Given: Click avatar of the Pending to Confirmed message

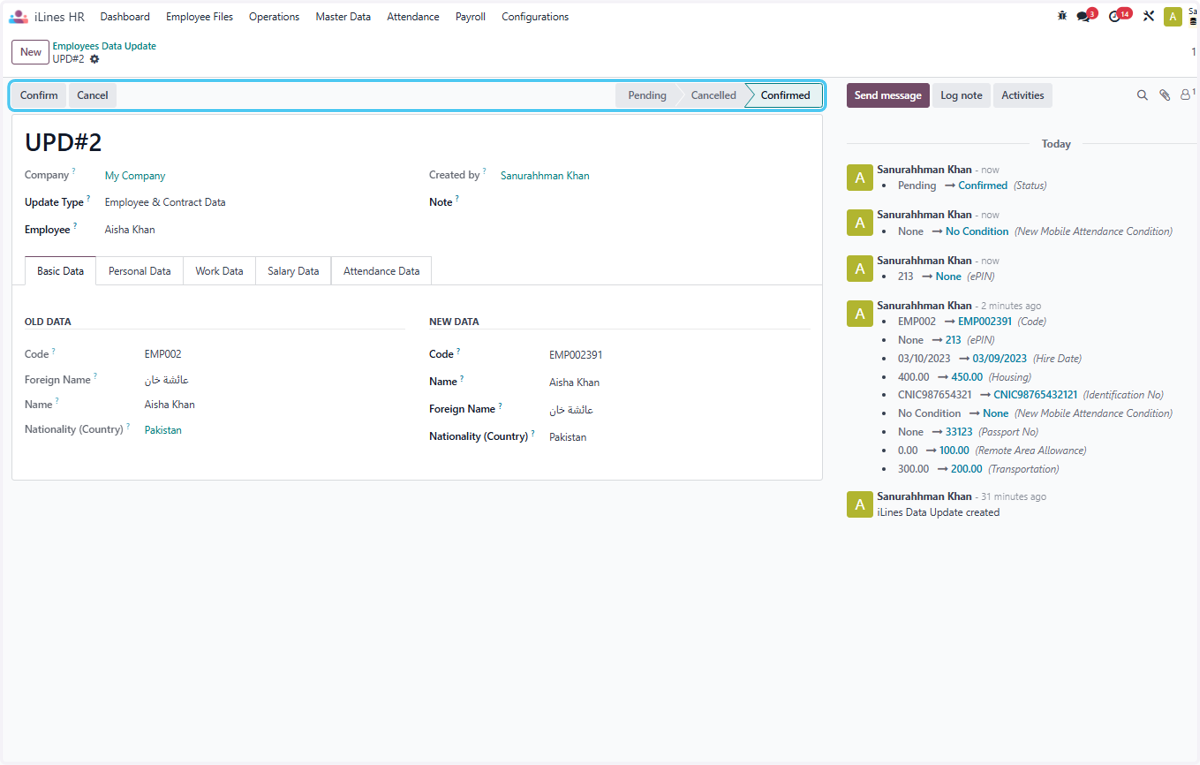Looking at the screenshot, I should point(859,177).
